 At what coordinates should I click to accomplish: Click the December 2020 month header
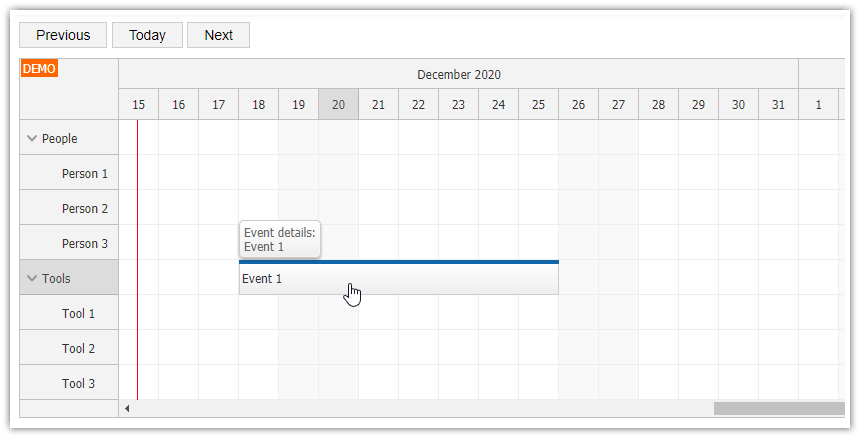(458, 75)
